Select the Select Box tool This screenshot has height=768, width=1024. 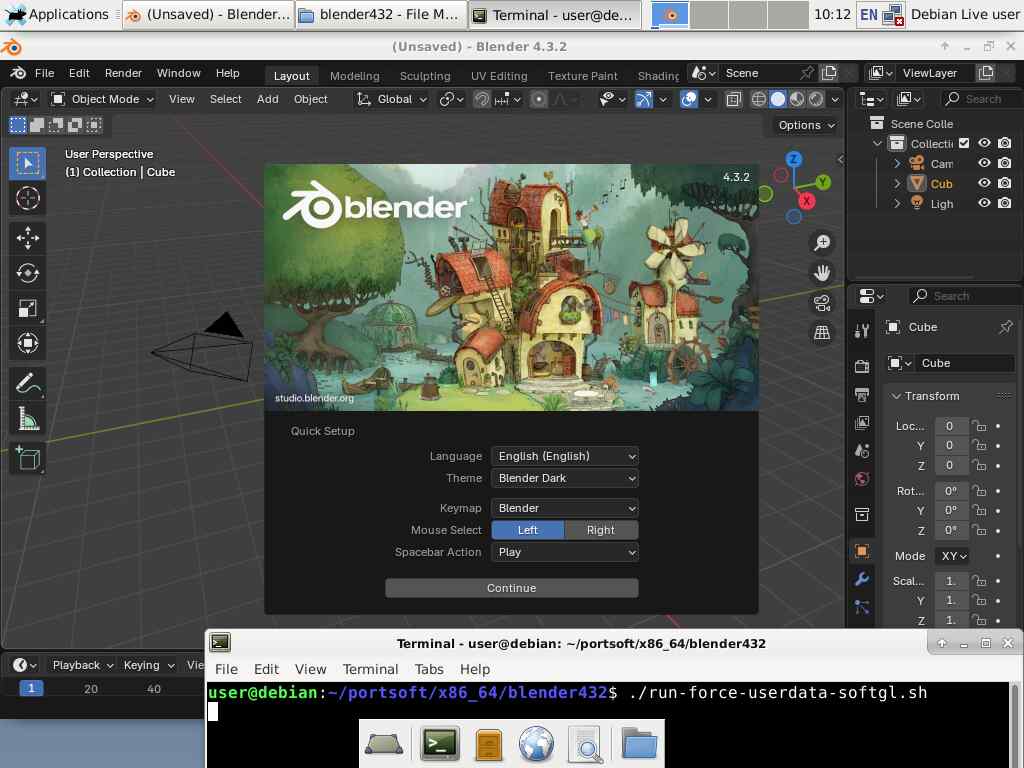coord(27,163)
